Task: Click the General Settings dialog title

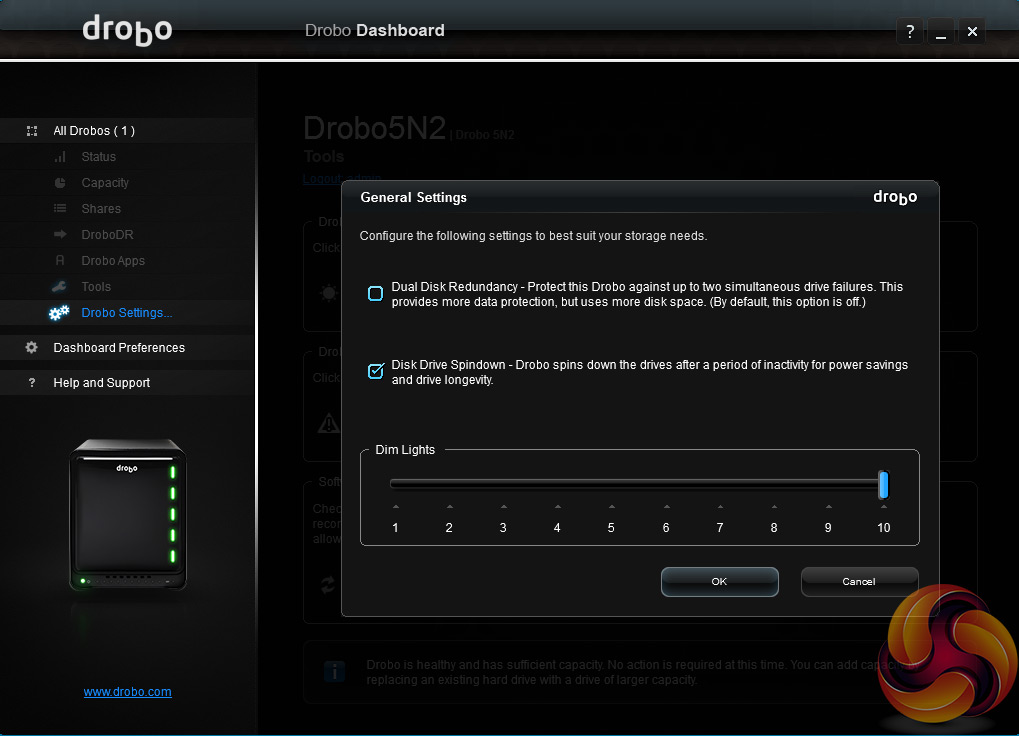Action: pos(413,197)
